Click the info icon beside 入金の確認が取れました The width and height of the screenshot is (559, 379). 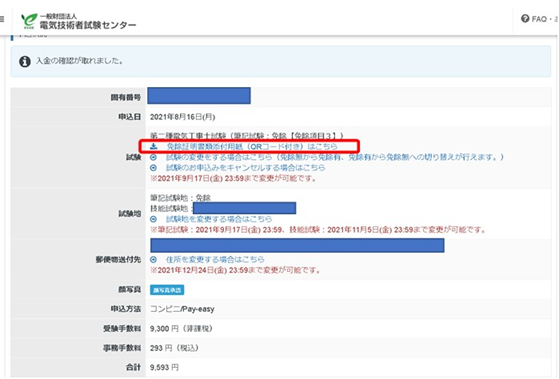tap(25, 61)
